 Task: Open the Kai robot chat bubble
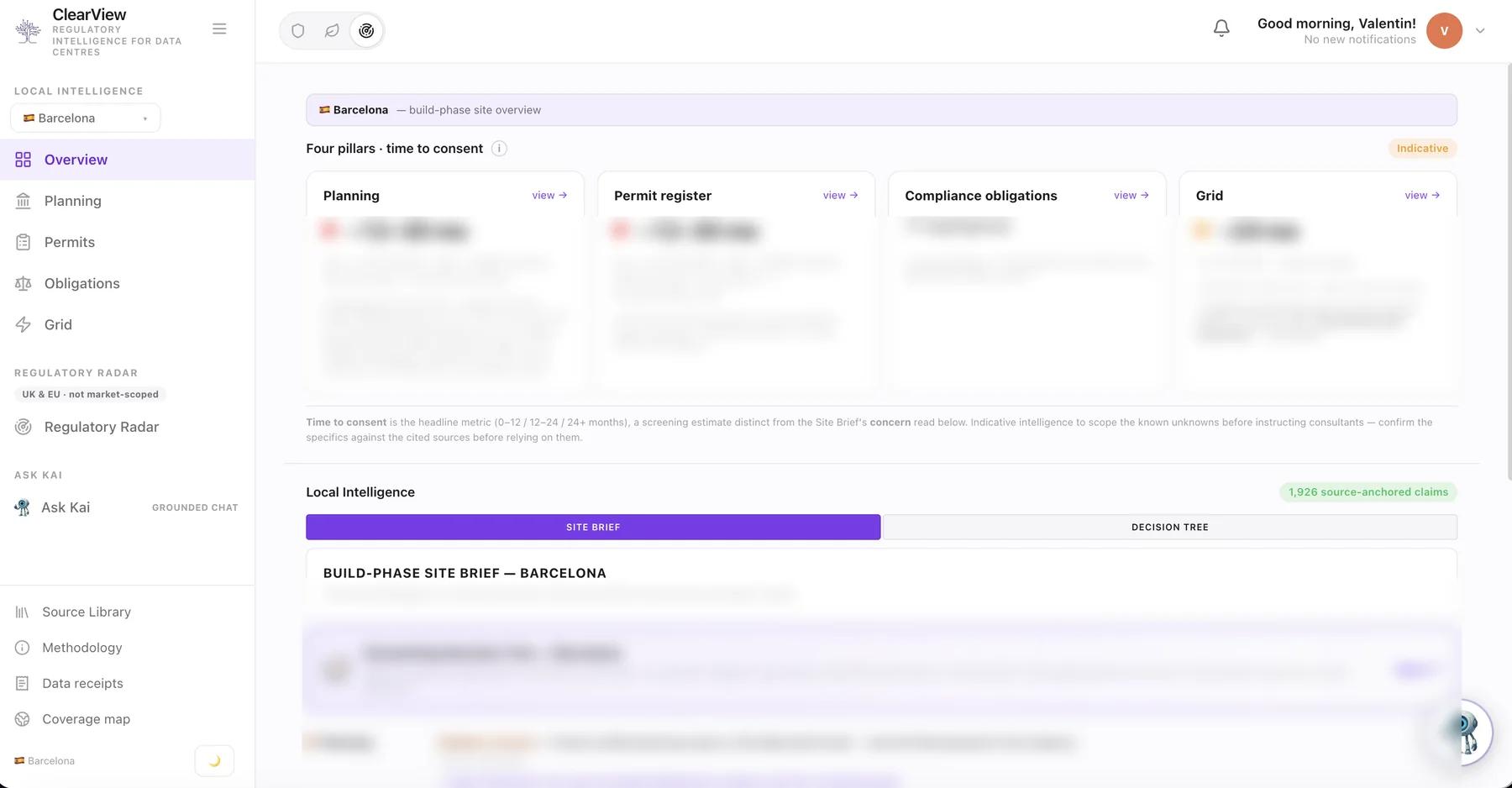(1464, 732)
